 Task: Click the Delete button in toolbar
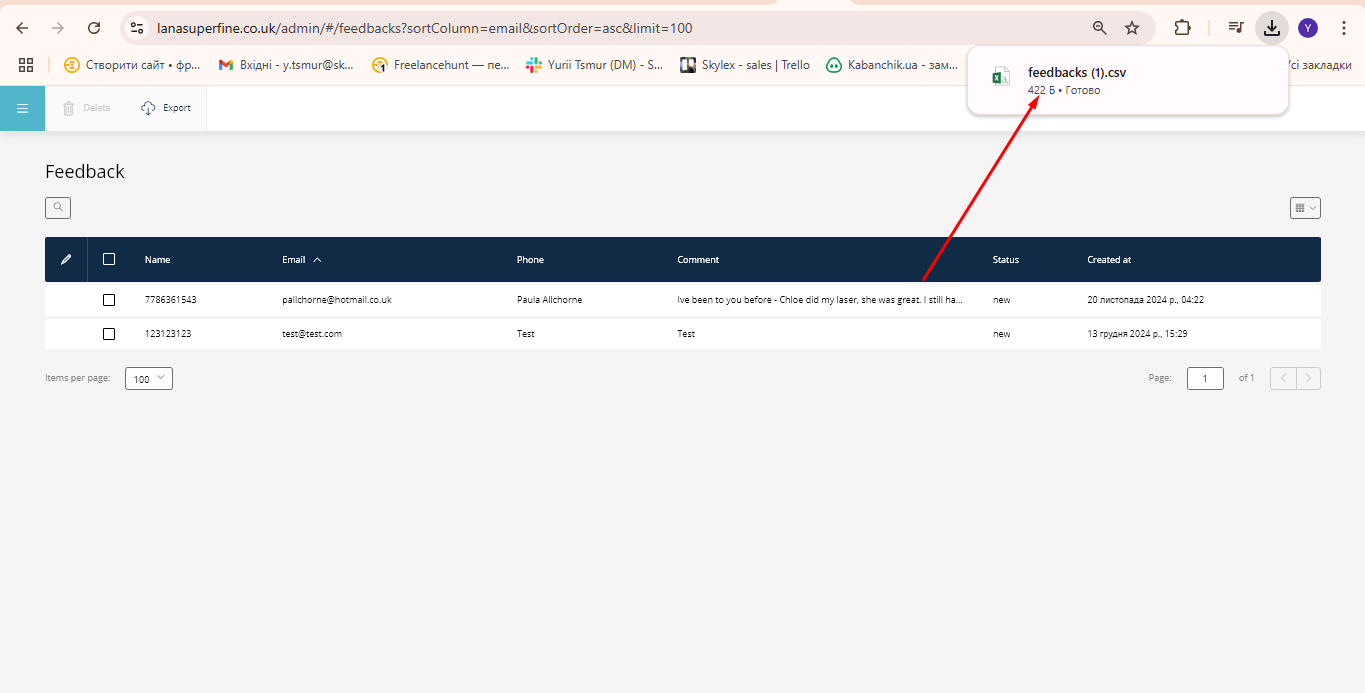click(87, 108)
